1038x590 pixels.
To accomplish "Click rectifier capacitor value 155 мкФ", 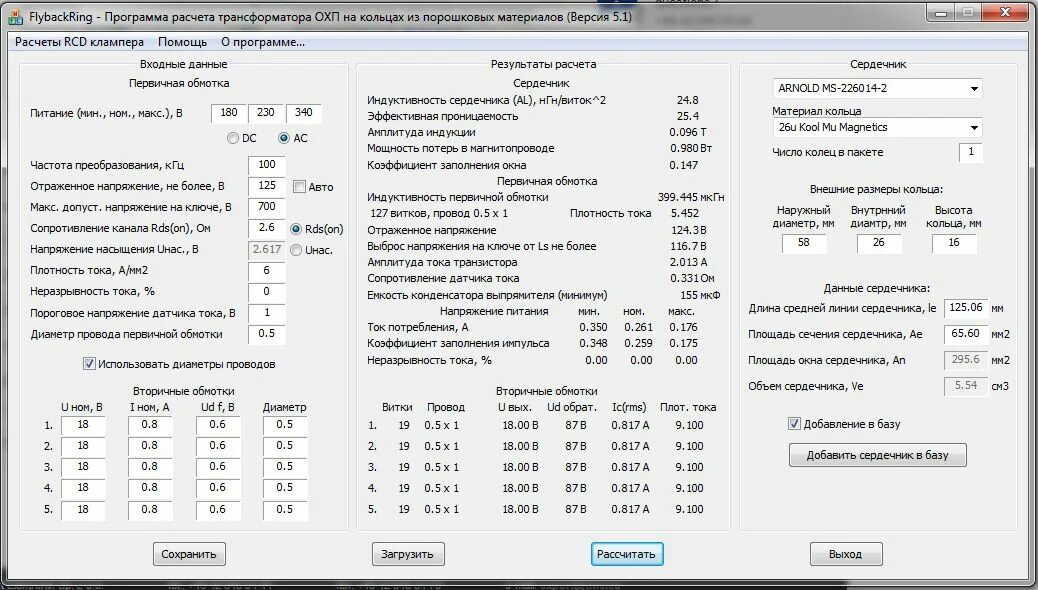I will click(x=700, y=295).
